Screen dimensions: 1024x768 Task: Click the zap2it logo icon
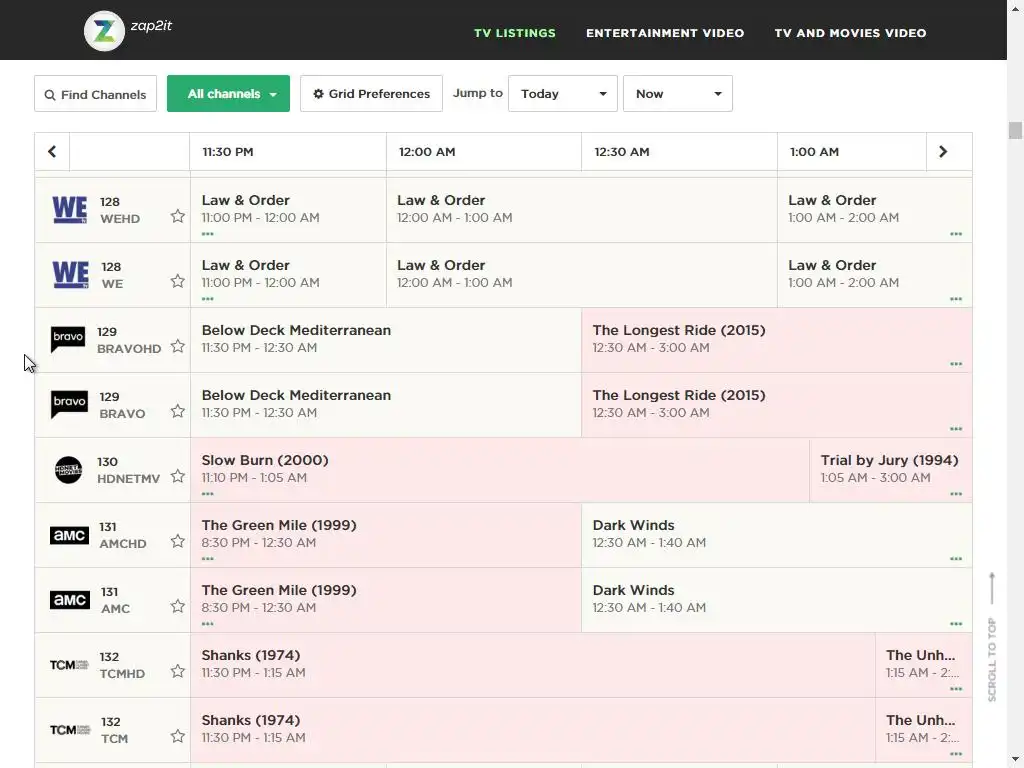click(104, 31)
